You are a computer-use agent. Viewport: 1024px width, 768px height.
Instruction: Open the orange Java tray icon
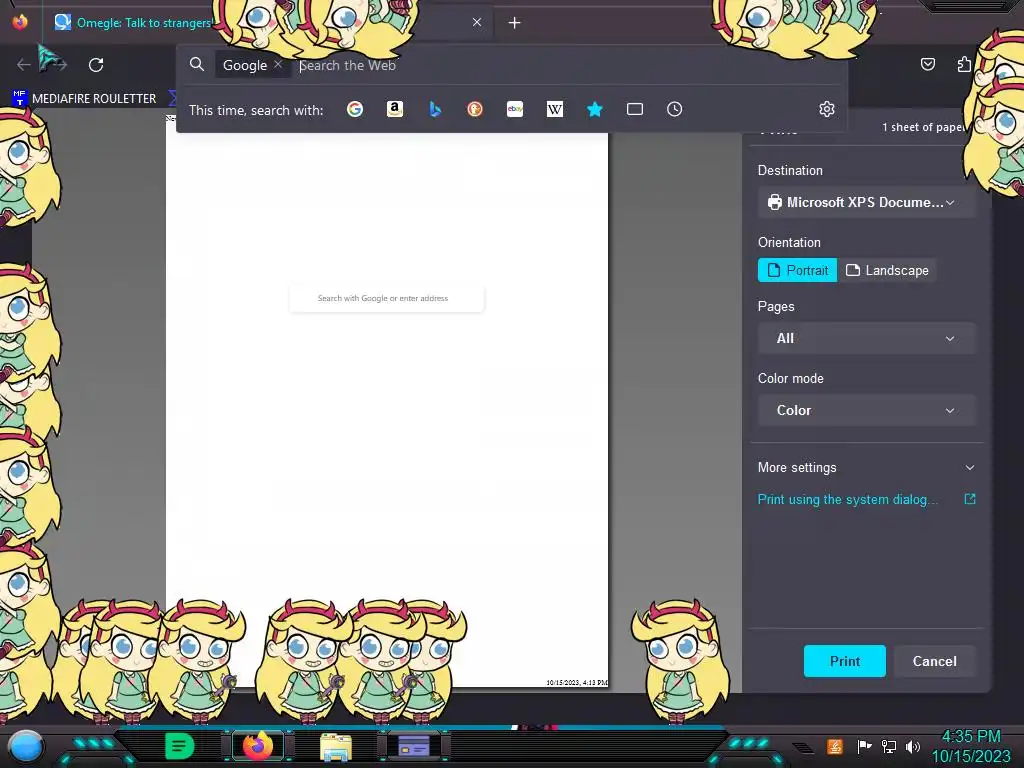[x=835, y=746]
